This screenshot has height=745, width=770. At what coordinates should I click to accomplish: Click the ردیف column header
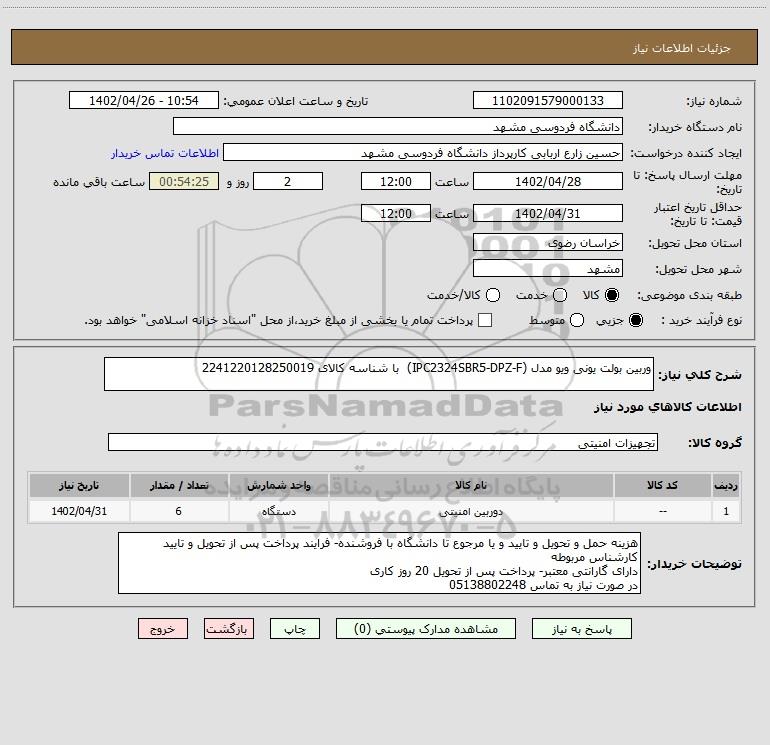coord(726,485)
